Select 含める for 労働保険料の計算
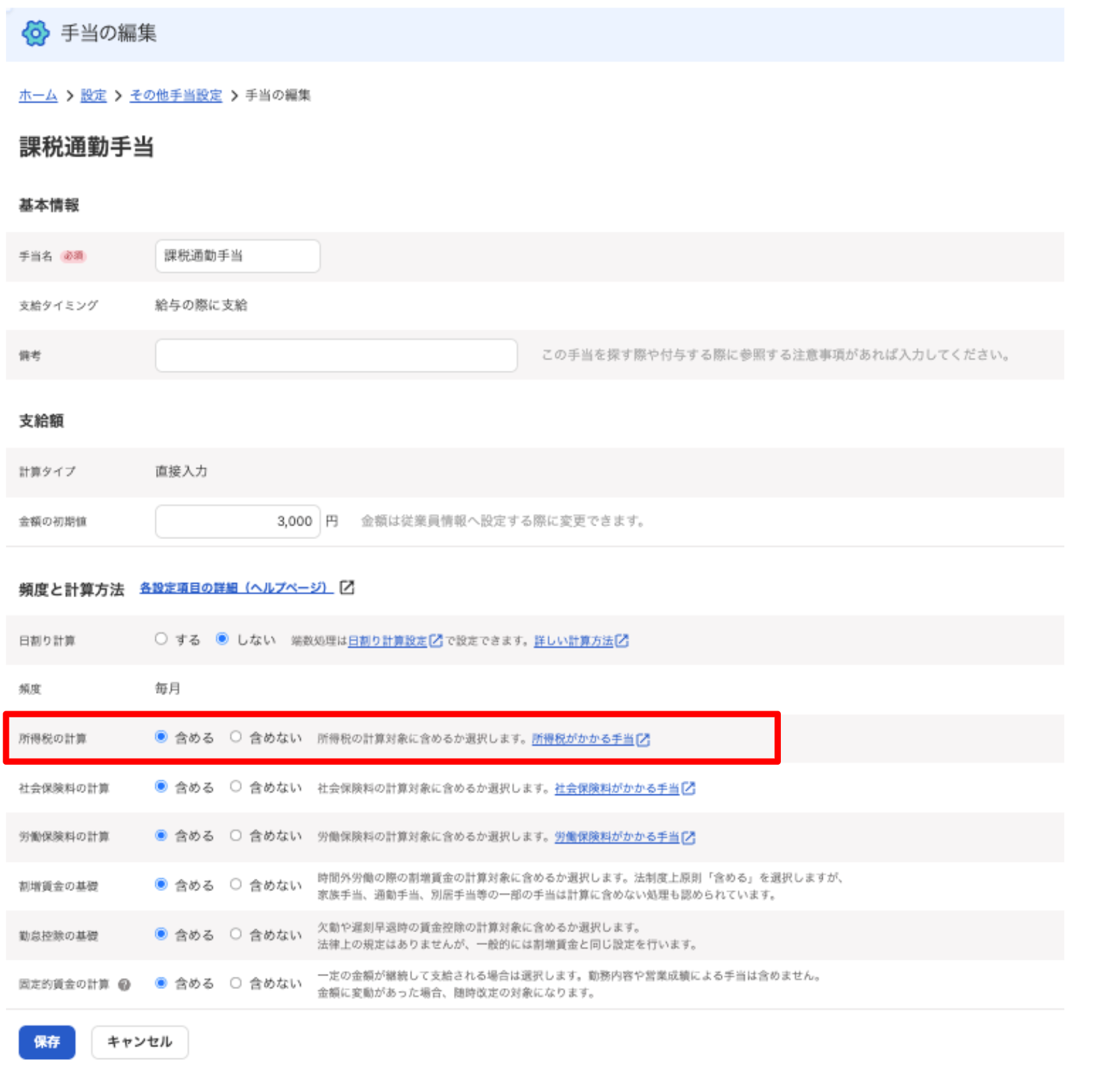Viewport: 1120px width, 1074px height. click(x=161, y=836)
